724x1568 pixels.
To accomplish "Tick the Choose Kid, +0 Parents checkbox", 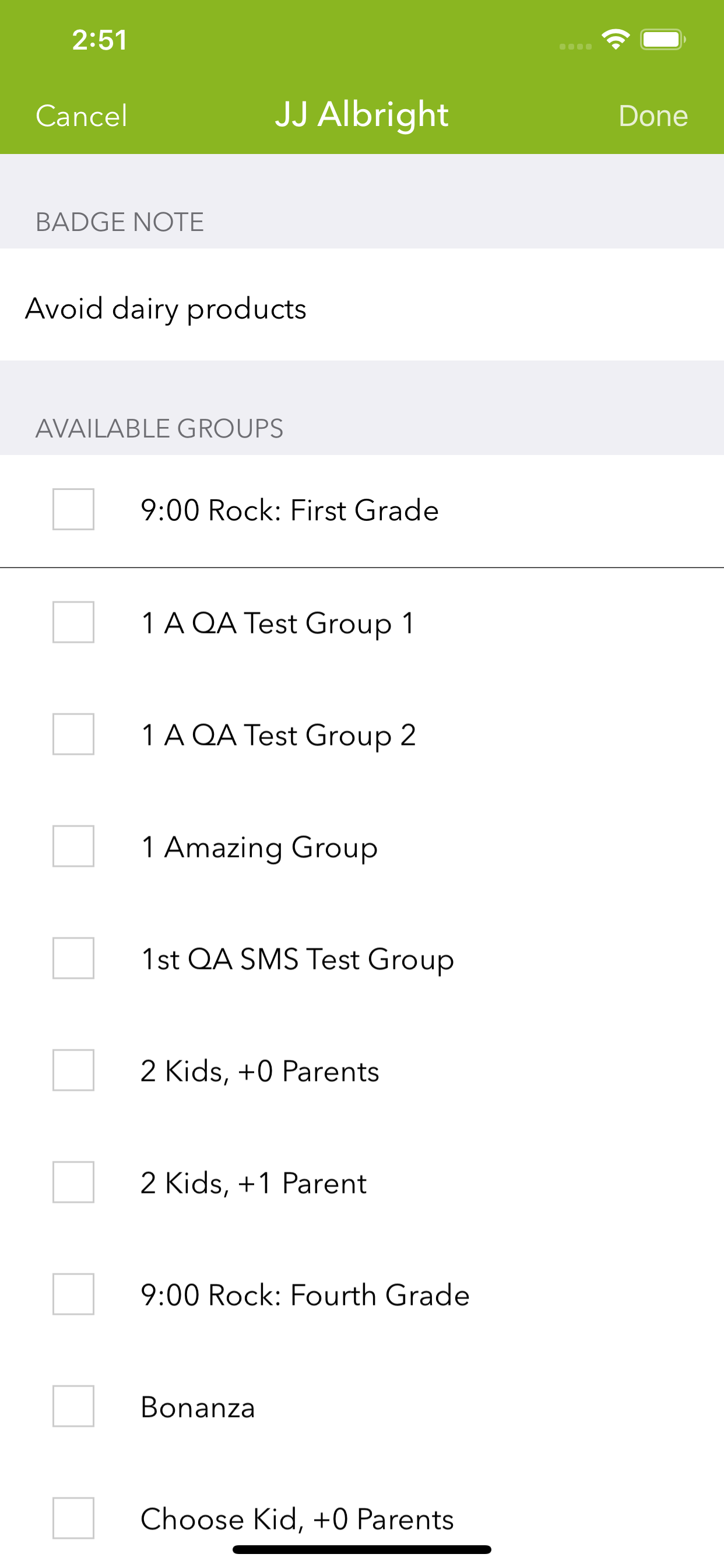I will pyautogui.click(x=73, y=1518).
